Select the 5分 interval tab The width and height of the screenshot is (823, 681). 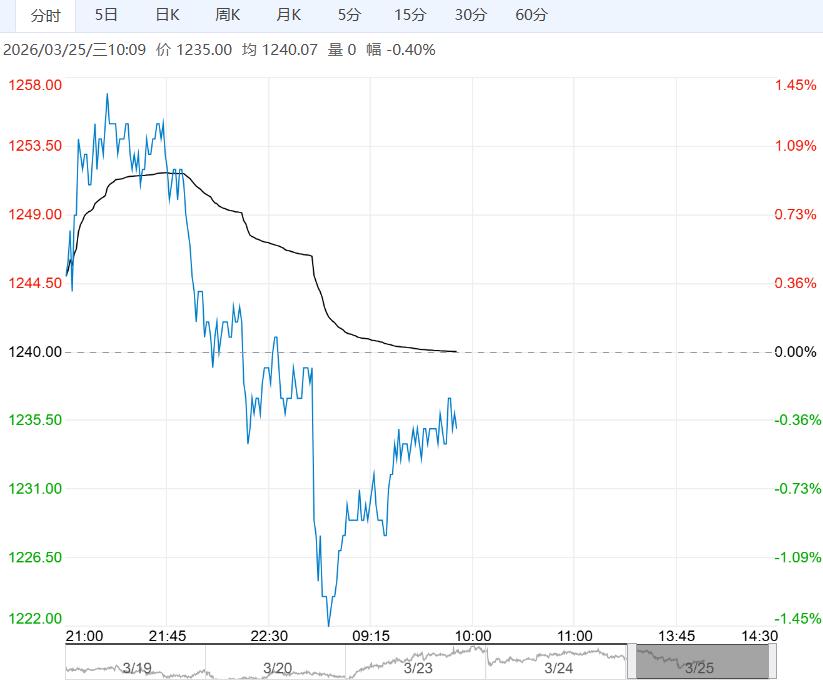[x=349, y=15]
